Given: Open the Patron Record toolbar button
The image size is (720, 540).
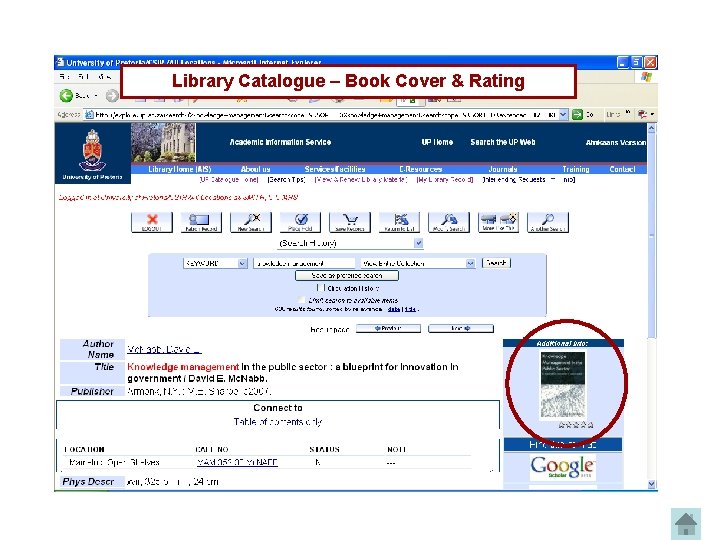Looking at the screenshot, I should 201,222.
